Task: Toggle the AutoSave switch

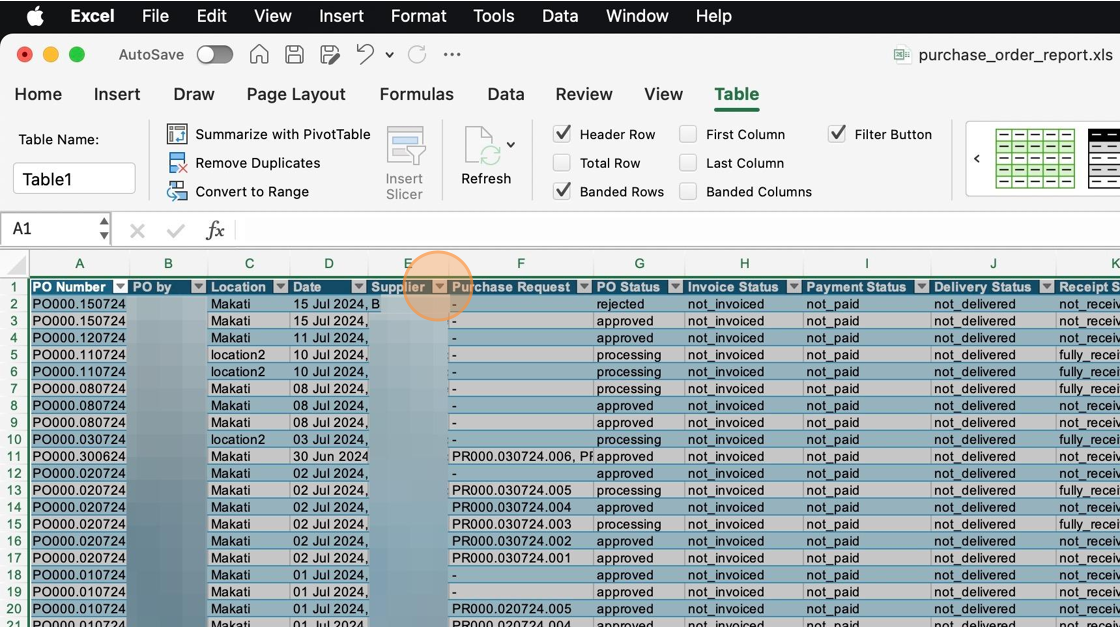Action: (x=215, y=54)
